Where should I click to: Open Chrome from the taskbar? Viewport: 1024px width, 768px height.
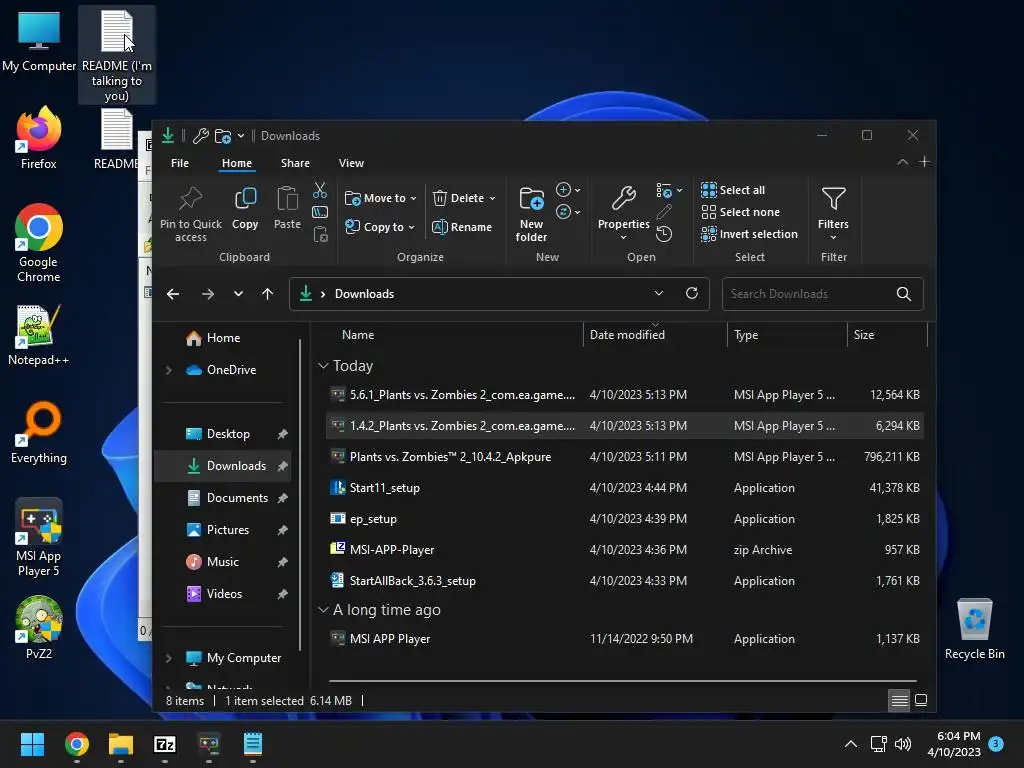pyautogui.click(x=77, y=744)
